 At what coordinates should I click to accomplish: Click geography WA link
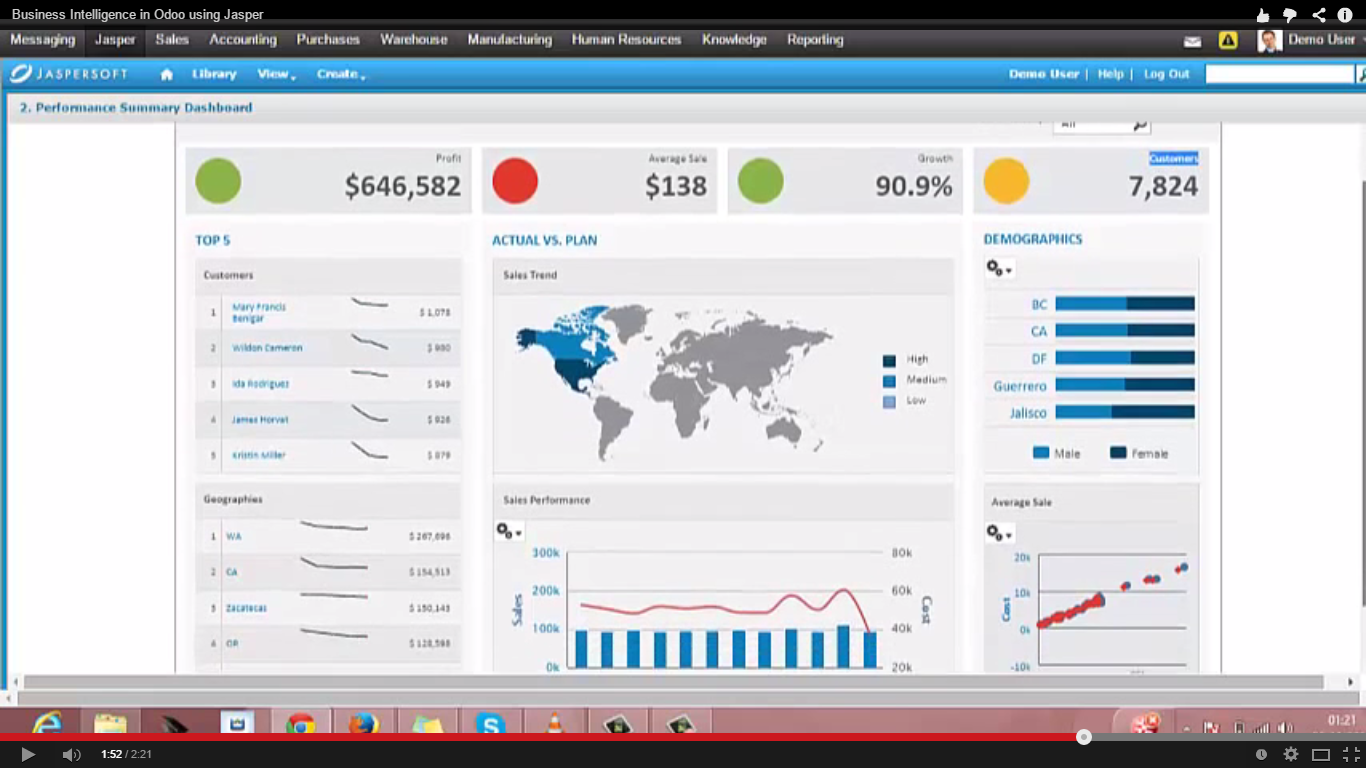[x=233, y=537]
